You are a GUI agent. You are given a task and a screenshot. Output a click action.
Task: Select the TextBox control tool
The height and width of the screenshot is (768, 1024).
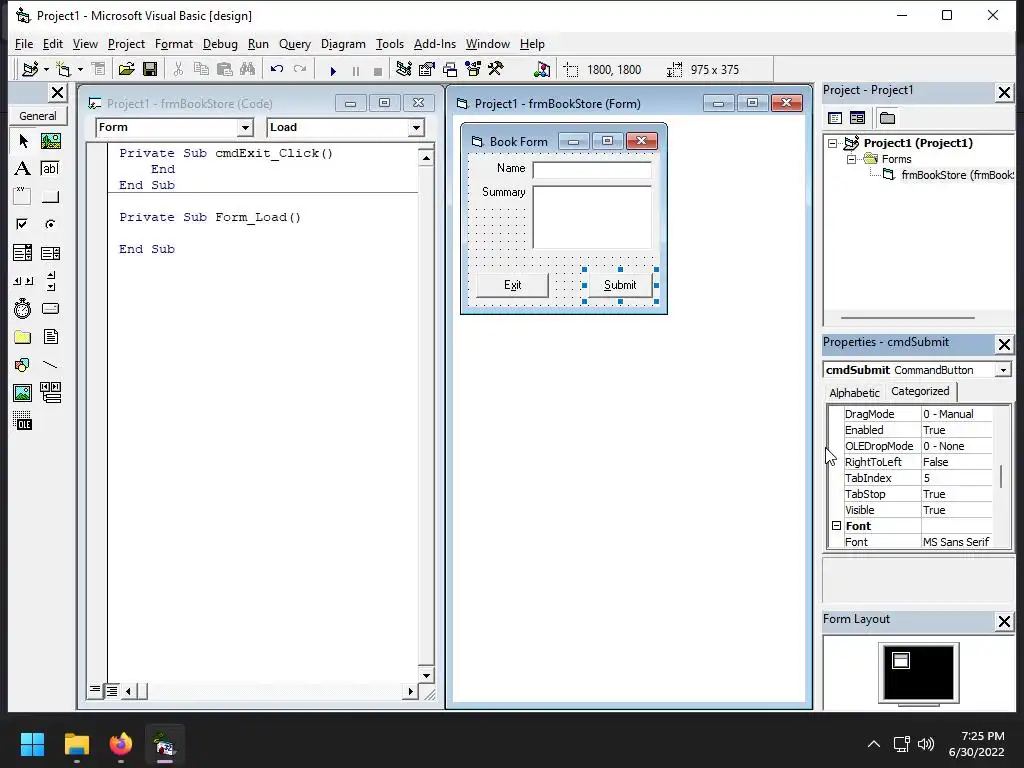click(50, 168)
